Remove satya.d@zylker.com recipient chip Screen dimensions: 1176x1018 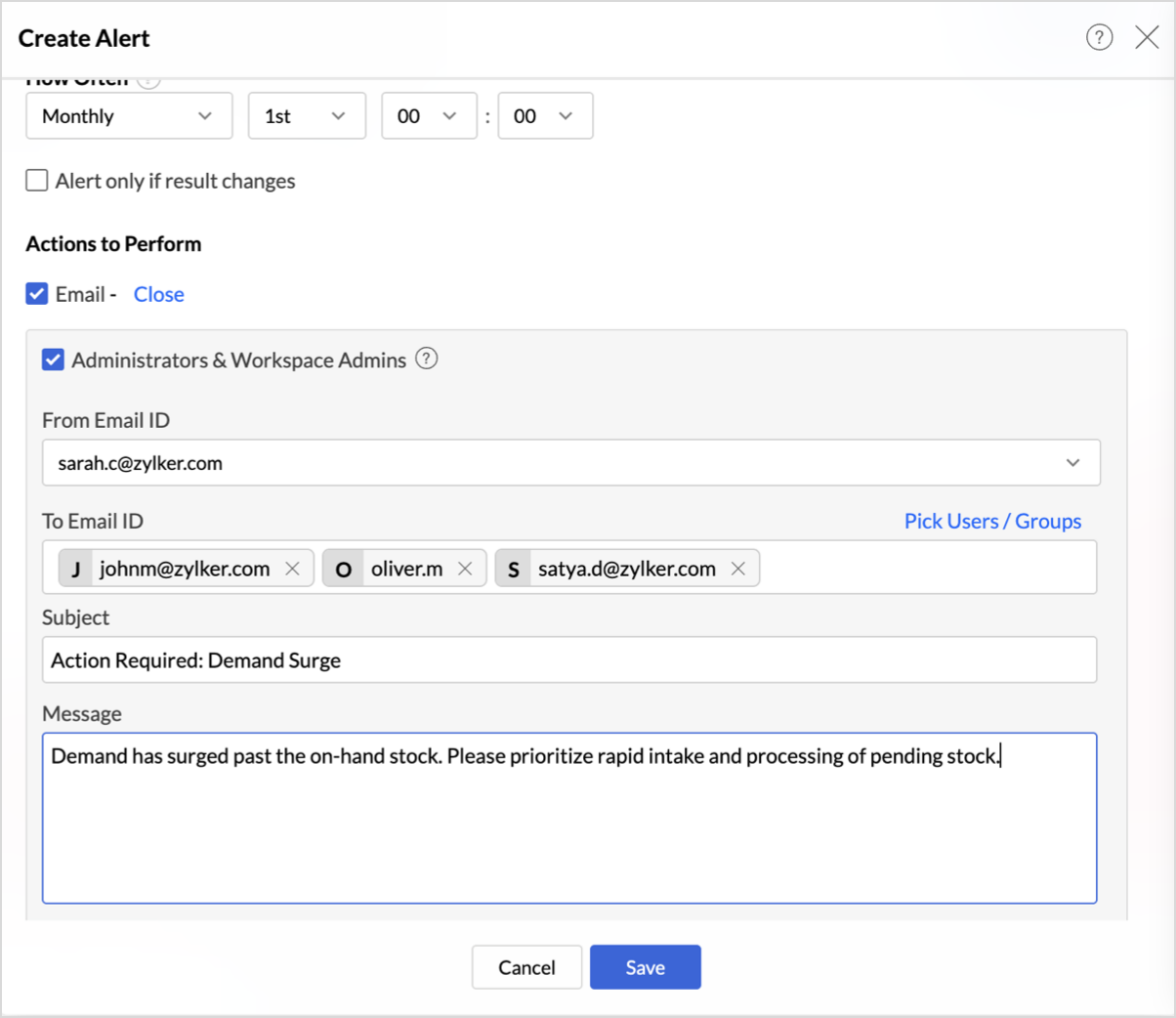point(738,569)
